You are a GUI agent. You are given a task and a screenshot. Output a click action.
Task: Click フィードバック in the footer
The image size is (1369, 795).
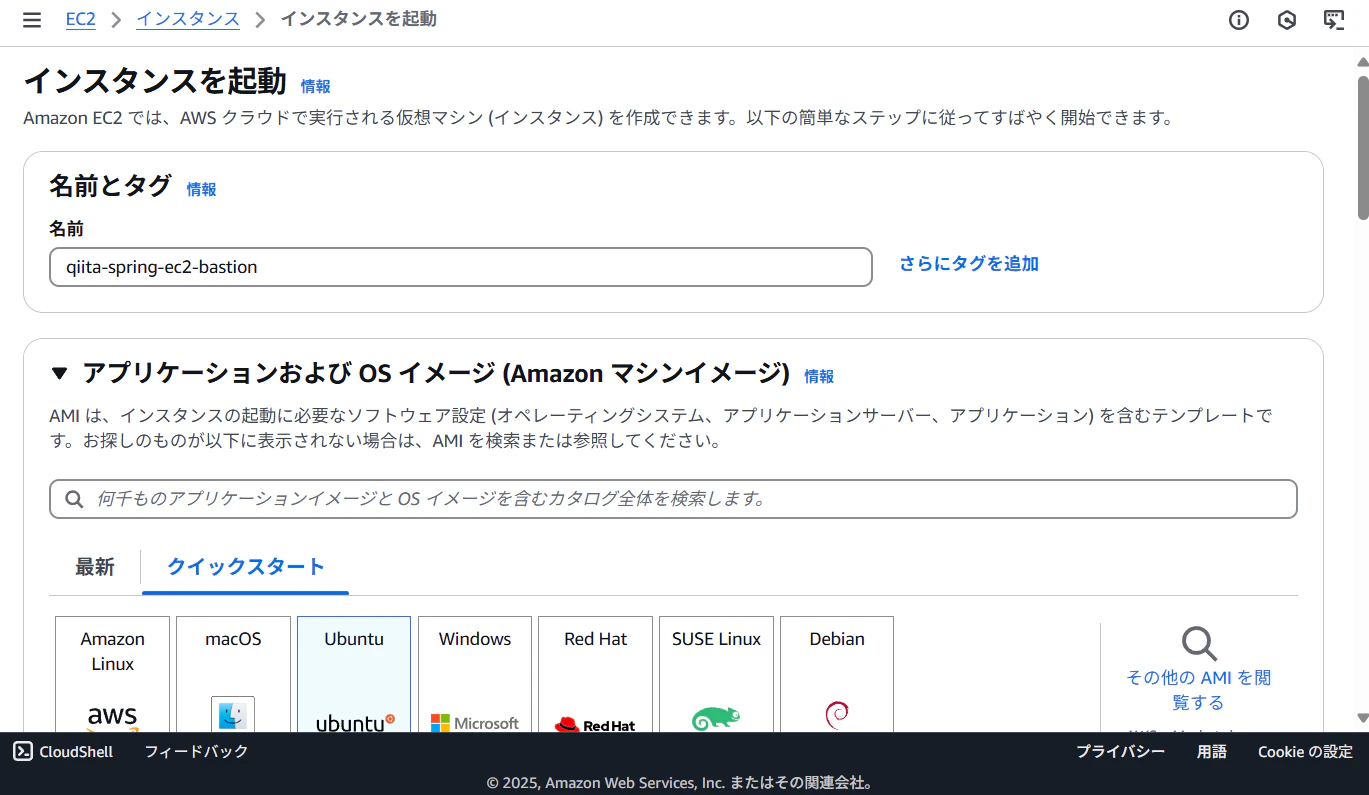coord(196,752)
